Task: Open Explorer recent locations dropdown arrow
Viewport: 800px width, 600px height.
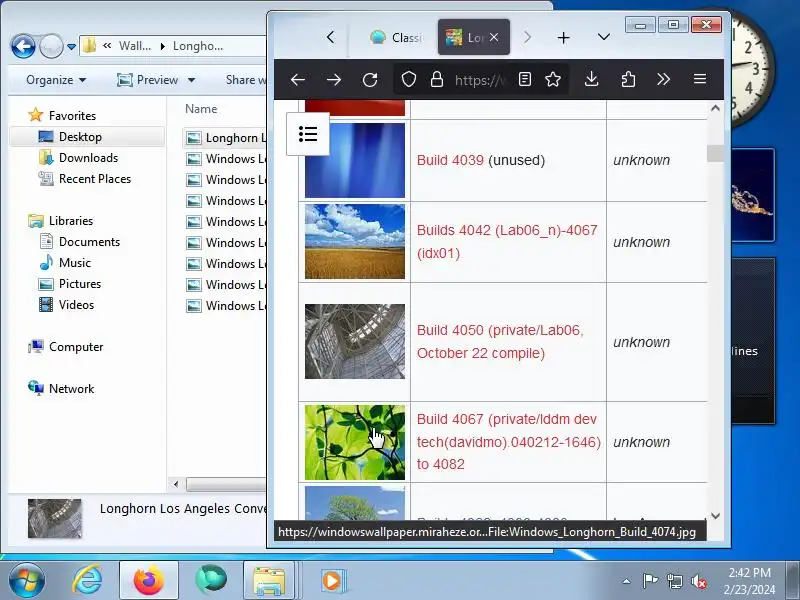Action: coord(71,46)
